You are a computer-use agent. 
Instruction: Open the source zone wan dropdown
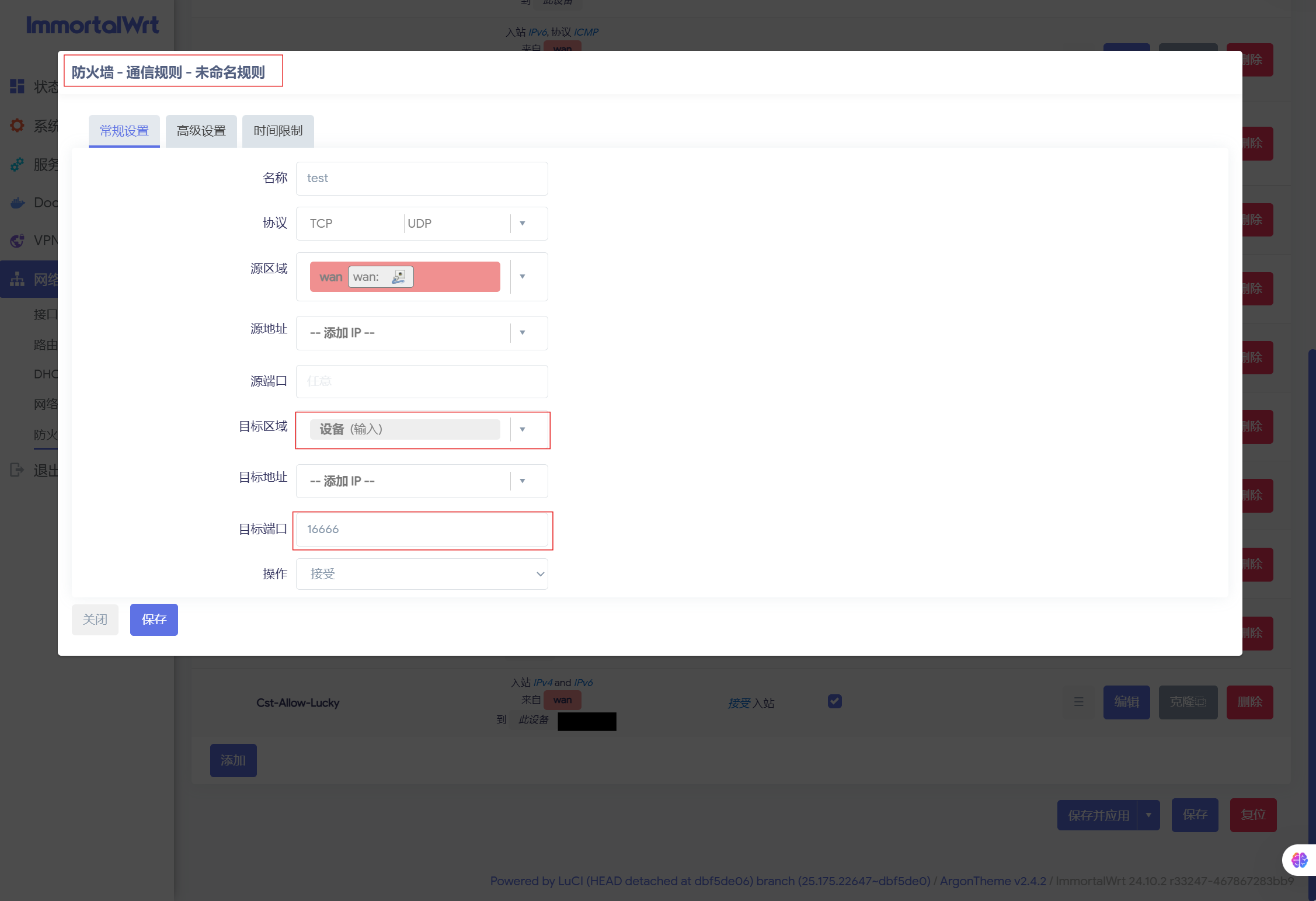pyautogui.click(x=422, y=277)
